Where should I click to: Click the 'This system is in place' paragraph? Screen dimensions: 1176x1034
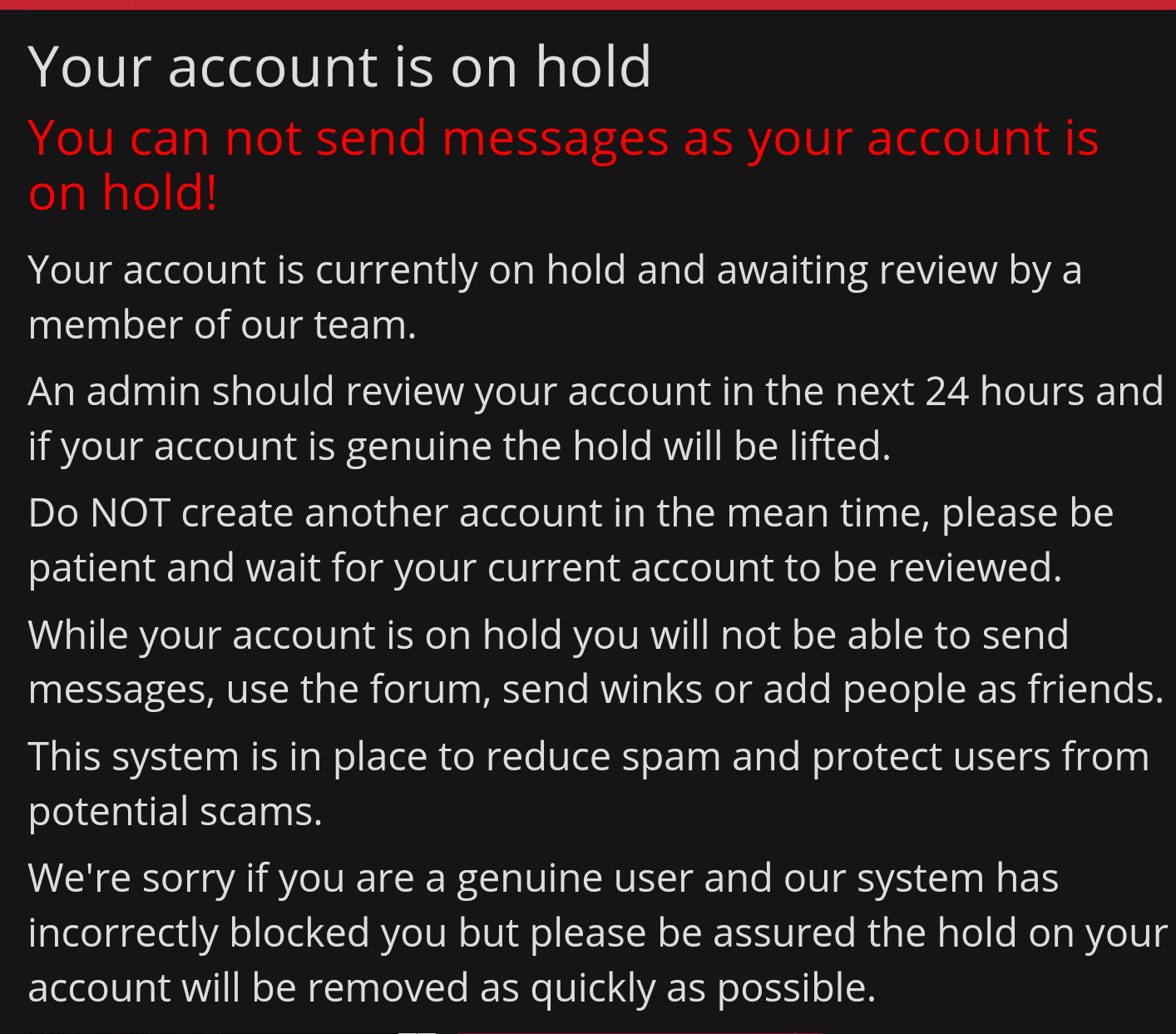[x=588, y=784]
